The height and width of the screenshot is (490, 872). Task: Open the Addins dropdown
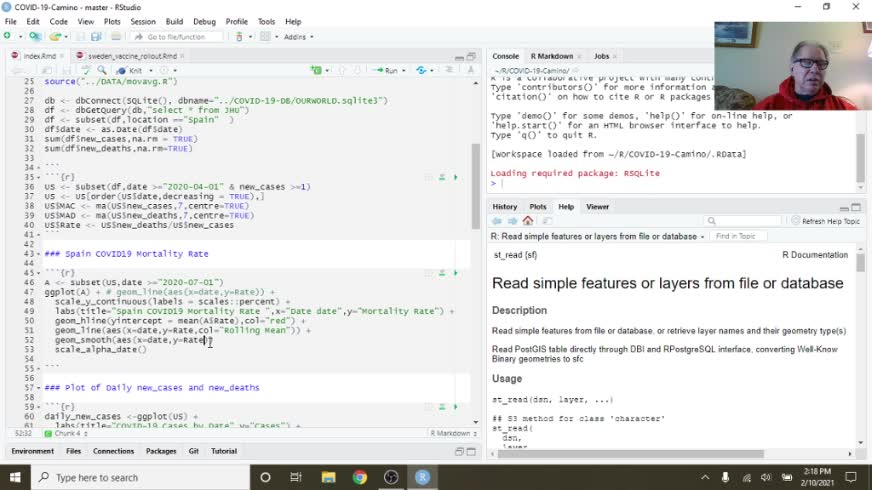click(298, 37)
